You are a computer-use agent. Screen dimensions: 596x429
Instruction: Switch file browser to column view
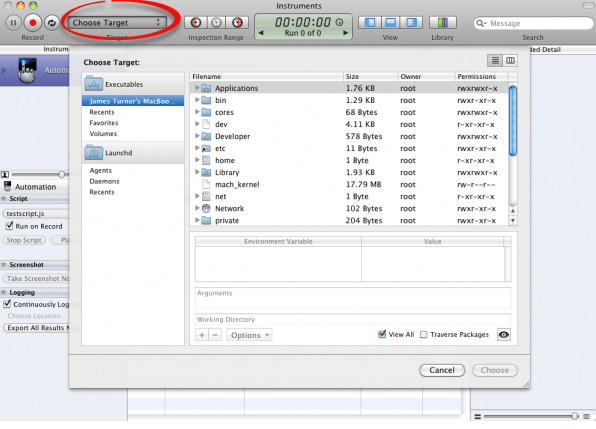(510, 60)
